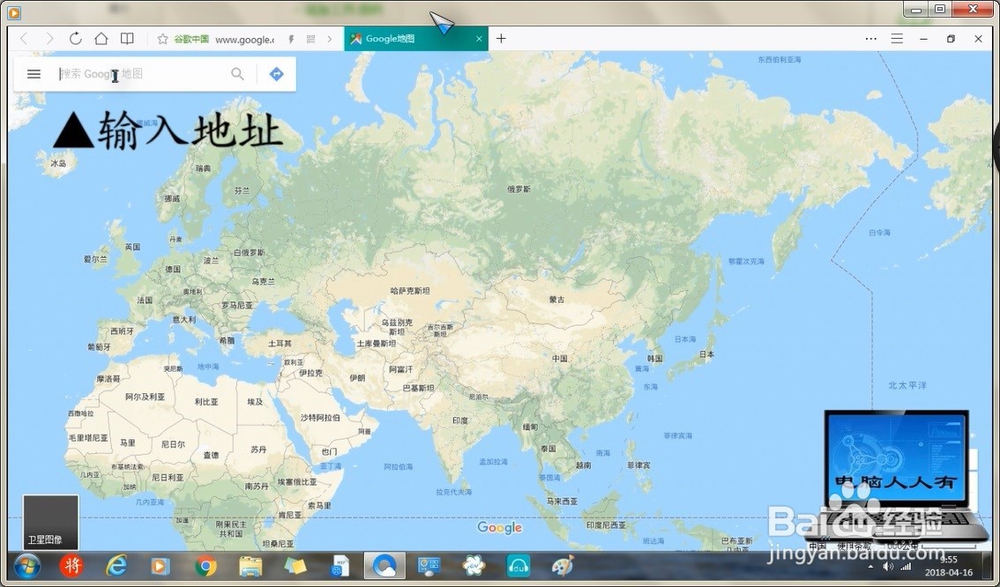Click the 韩国 label on the map
The height and width of the screenshot is (587, 1000).
point(655,359)
